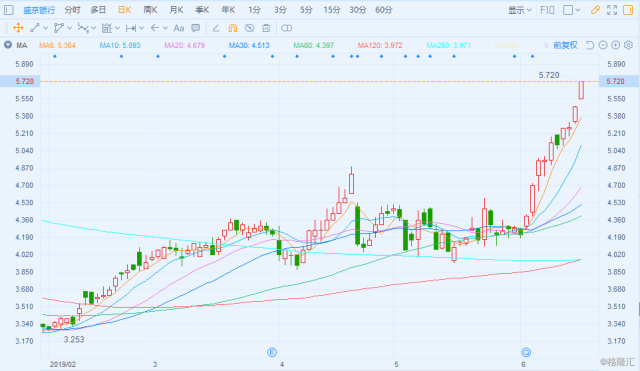640x371 pixels.
Task: Open the ruler tool dropdown arrow
Action: 118,28
